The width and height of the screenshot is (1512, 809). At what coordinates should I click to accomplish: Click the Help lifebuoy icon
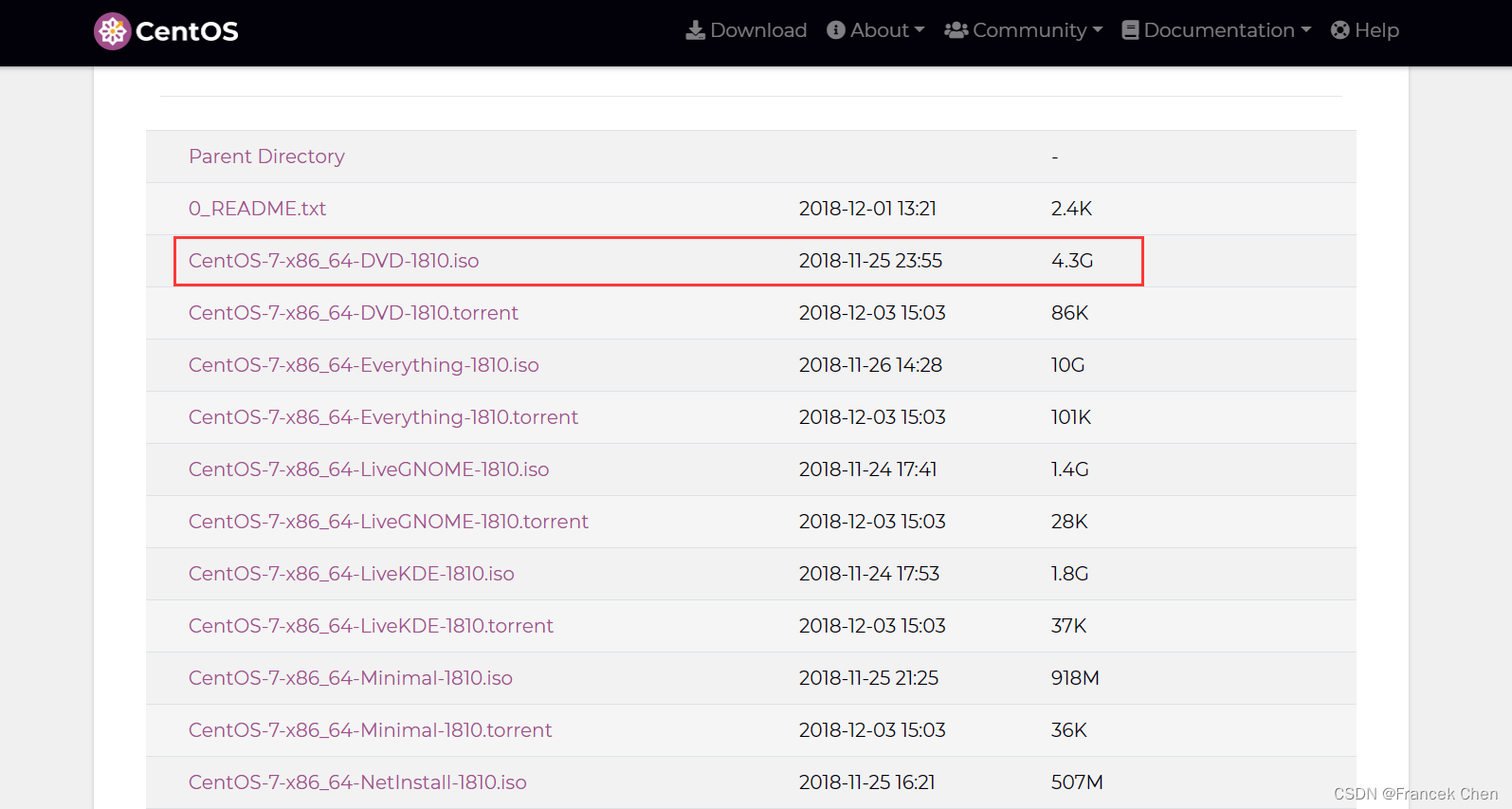point(1340,30)
